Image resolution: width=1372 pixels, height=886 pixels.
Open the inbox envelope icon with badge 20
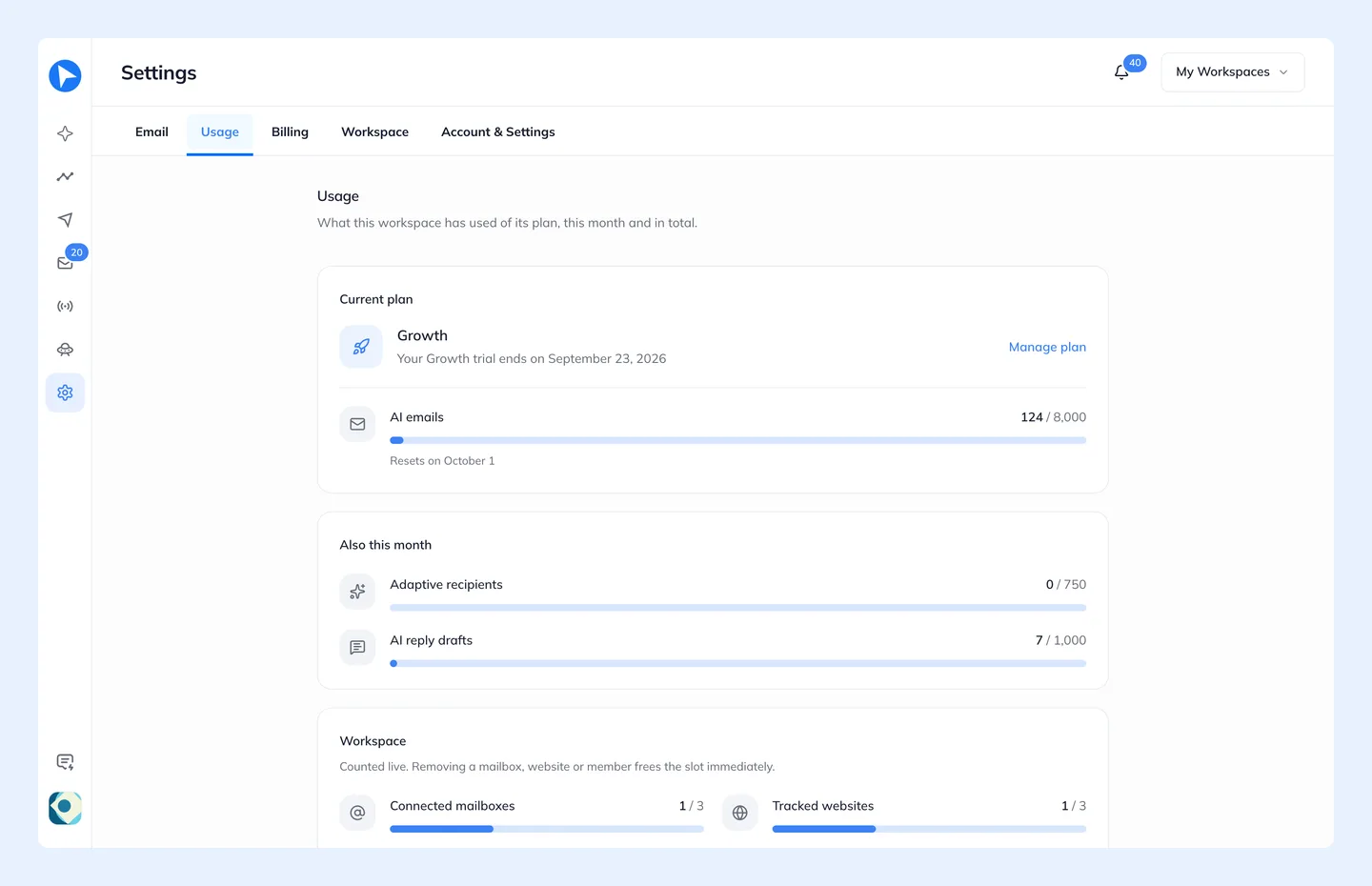tap(65, 263)
